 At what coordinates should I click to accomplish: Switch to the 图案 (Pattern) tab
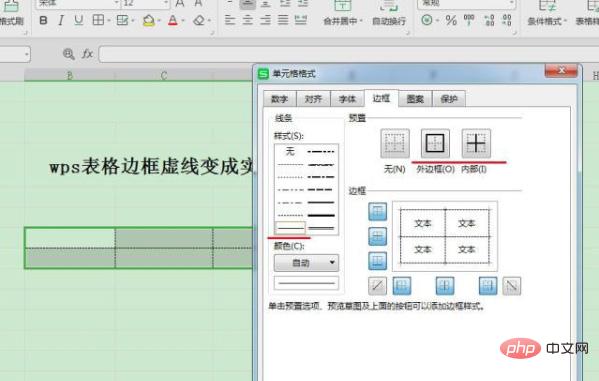click(x=415, y=99)
